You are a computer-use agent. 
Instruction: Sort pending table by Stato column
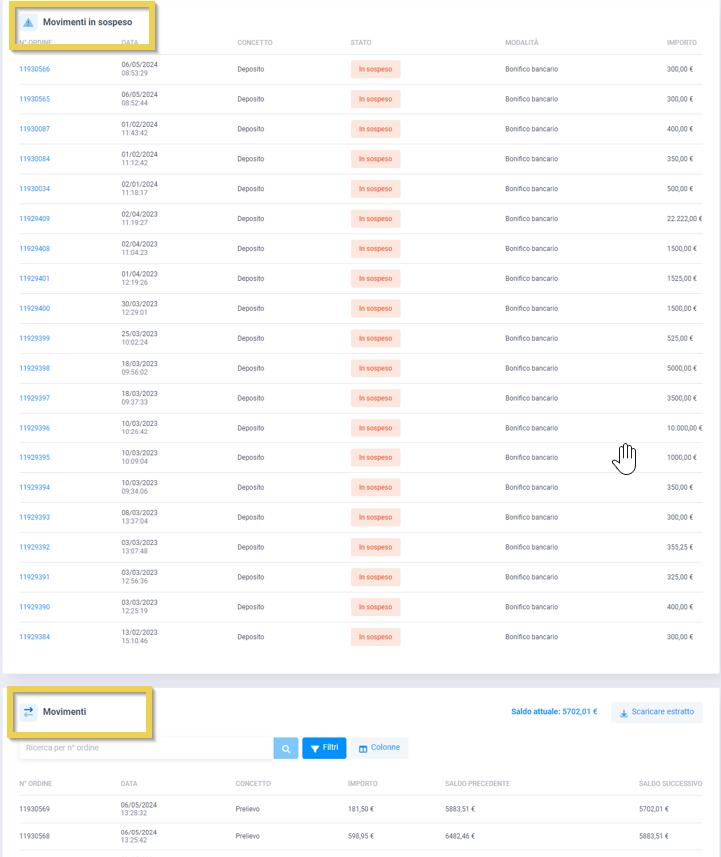pos(361,43)
